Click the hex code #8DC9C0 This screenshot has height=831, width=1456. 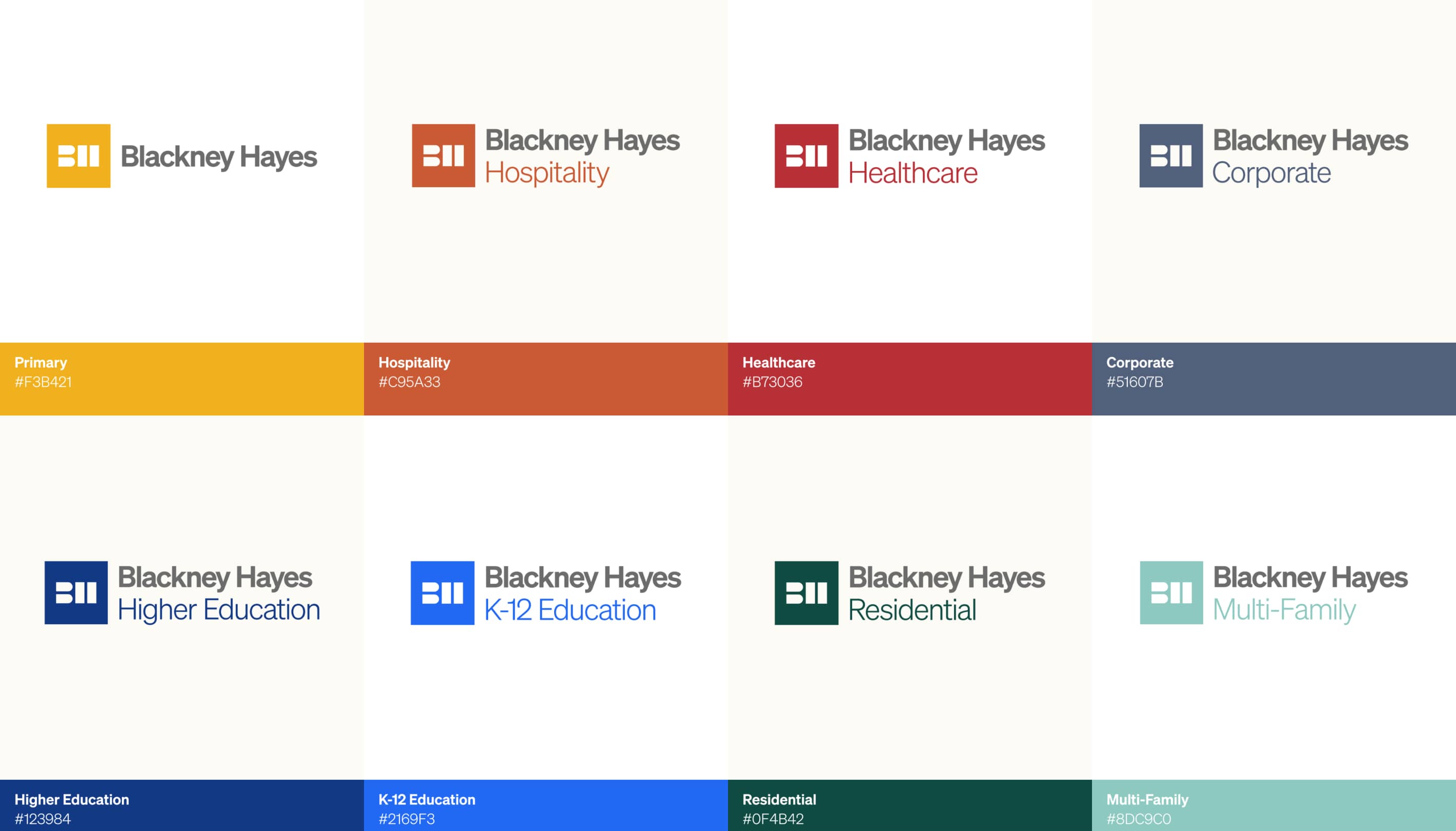pyautogui.click(x=1139, y=819)
